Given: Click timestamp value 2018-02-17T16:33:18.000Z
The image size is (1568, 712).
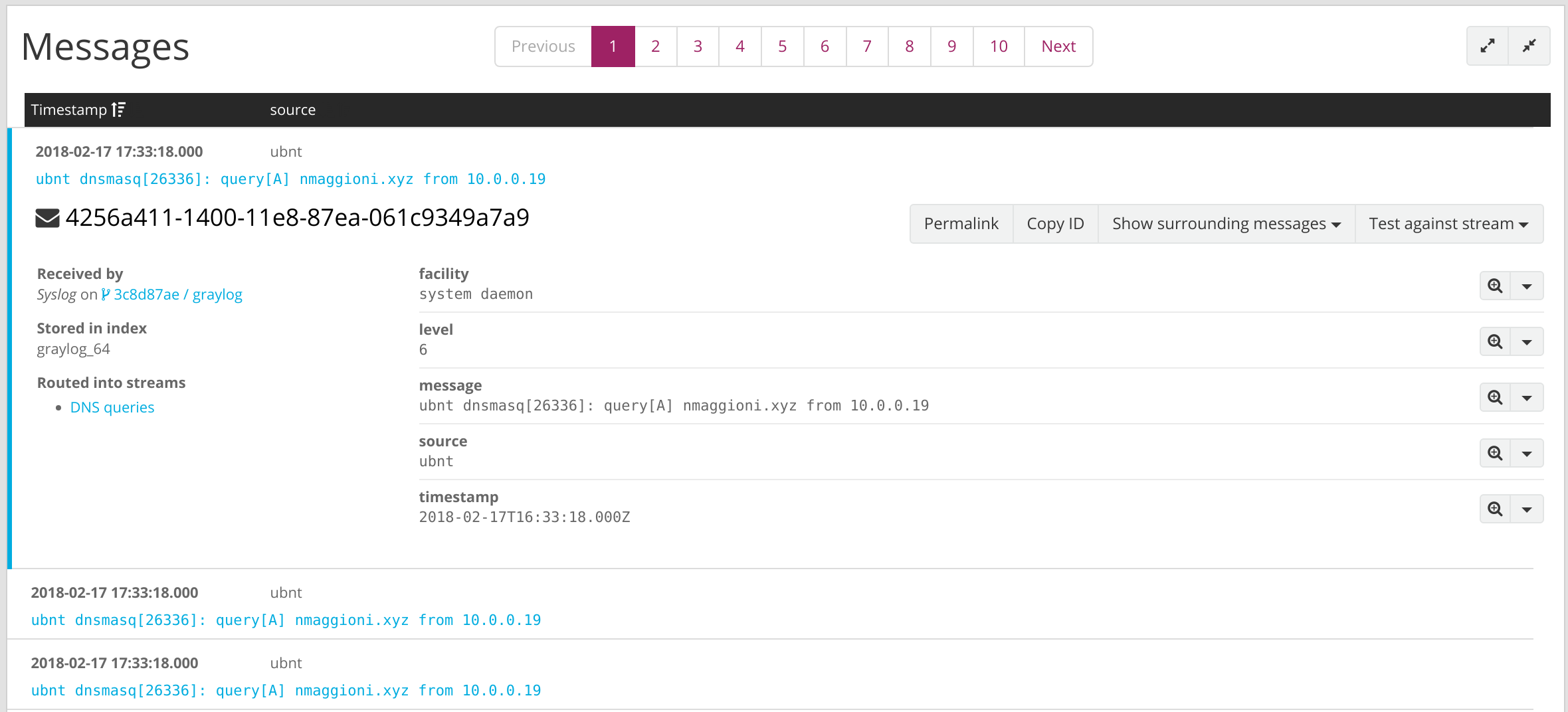Looking at the screenshot, I should 524,517.
